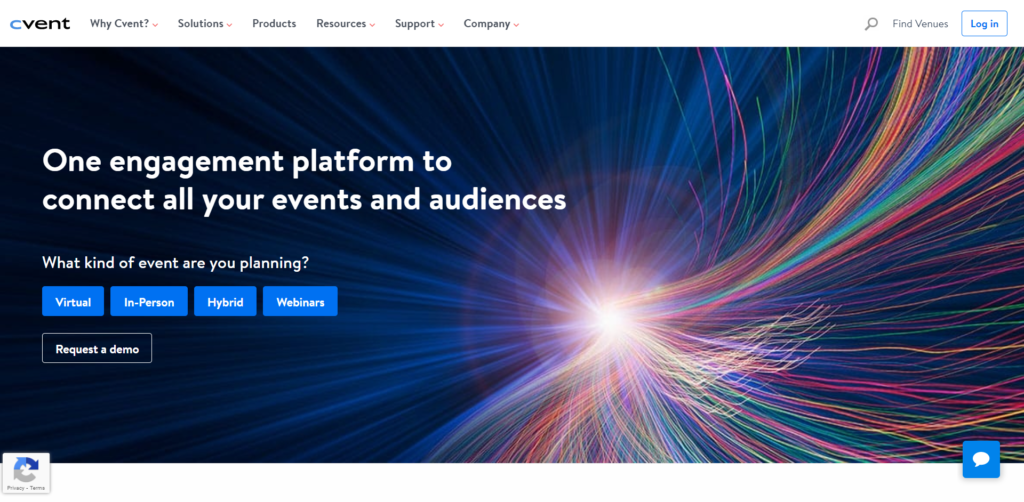Open the search magnifier icon
This screenshot has width=1024, height=502.
click(871, 24)
